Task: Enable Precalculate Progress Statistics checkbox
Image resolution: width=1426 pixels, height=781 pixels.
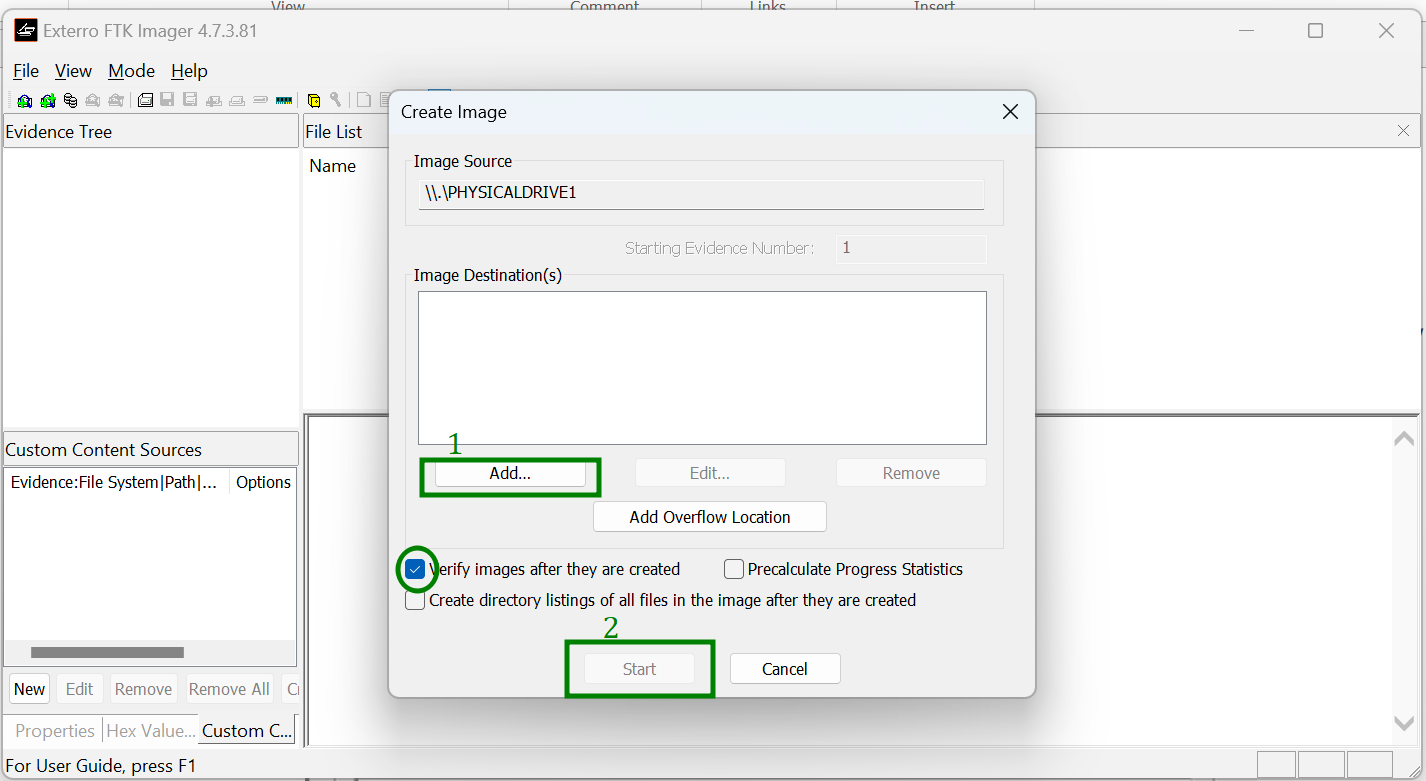Action: click(x=733, y=569)
